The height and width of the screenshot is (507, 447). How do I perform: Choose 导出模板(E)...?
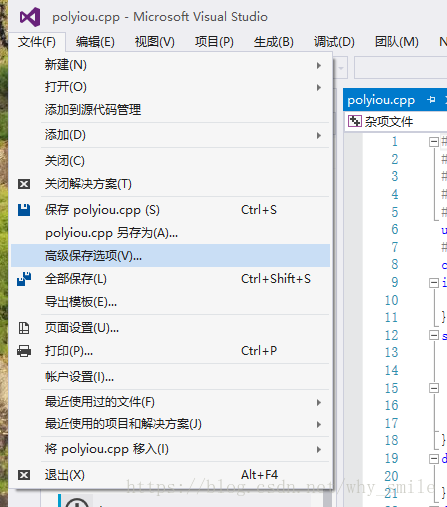pos(170,302)
